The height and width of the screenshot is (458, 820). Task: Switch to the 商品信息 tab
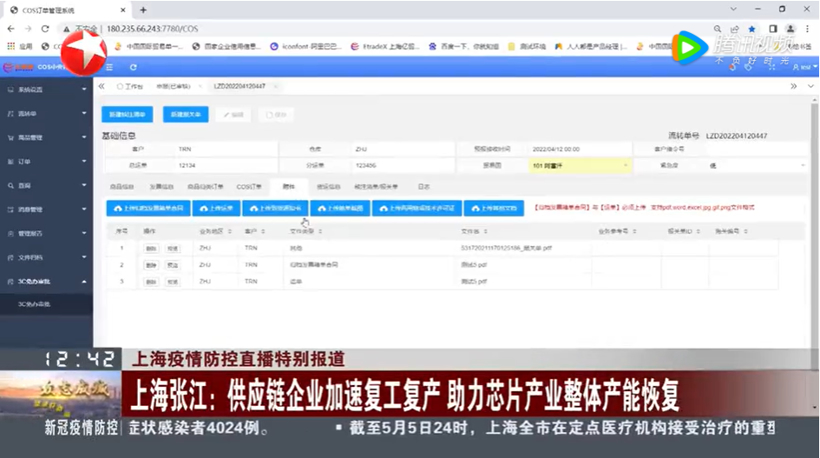click(121, 187)
